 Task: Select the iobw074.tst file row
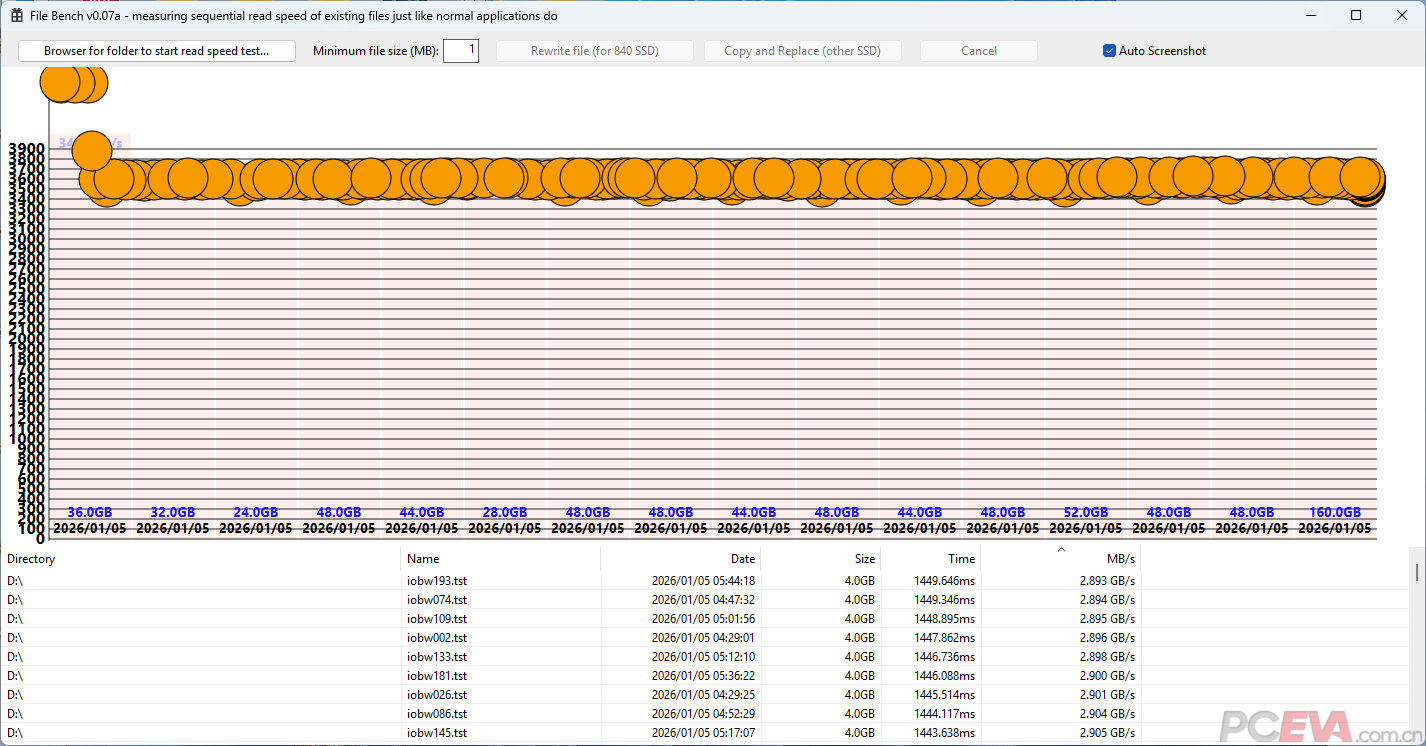pos(437,599)
